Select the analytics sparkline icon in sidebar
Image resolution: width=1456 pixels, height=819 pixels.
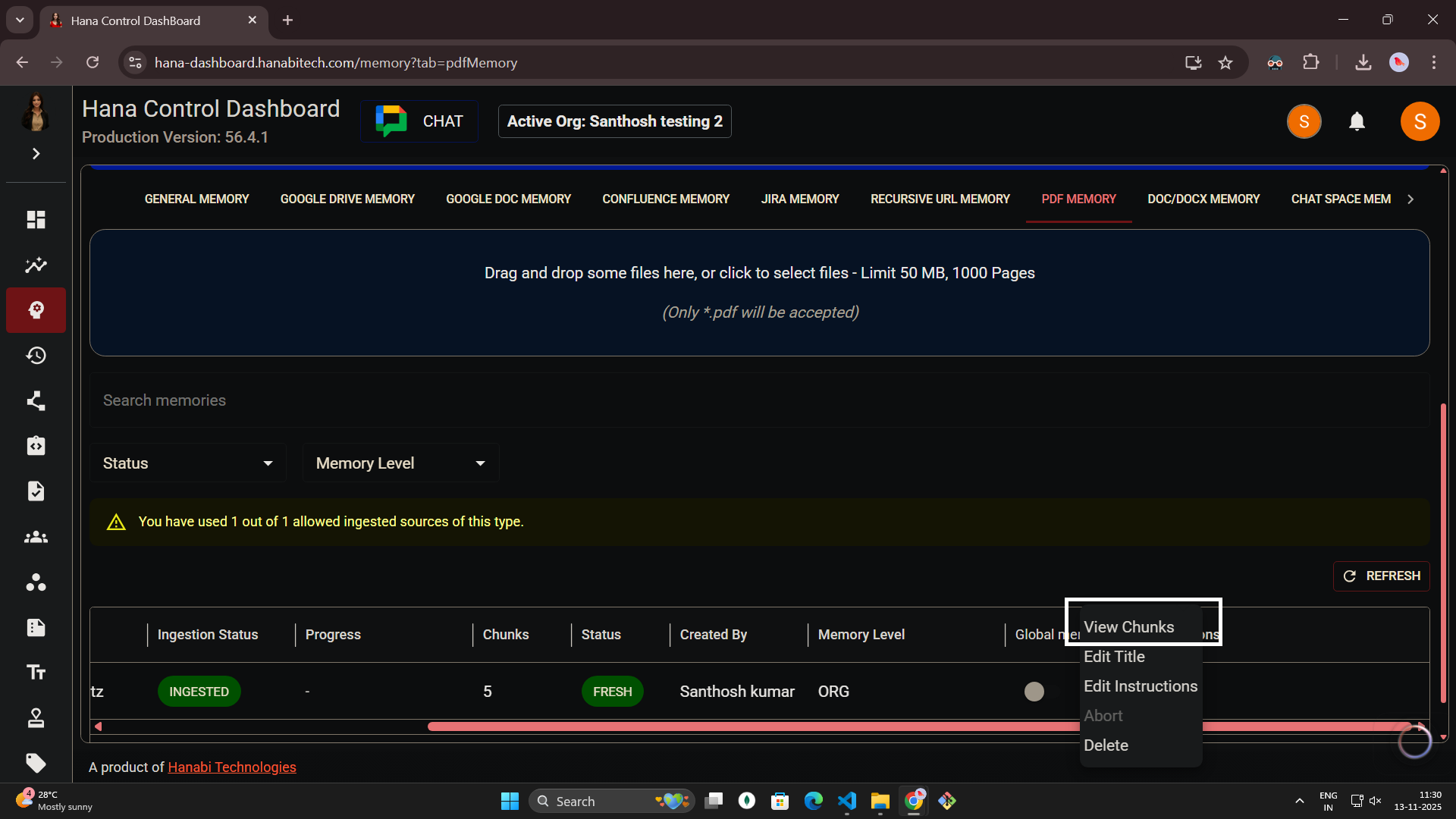36,265
